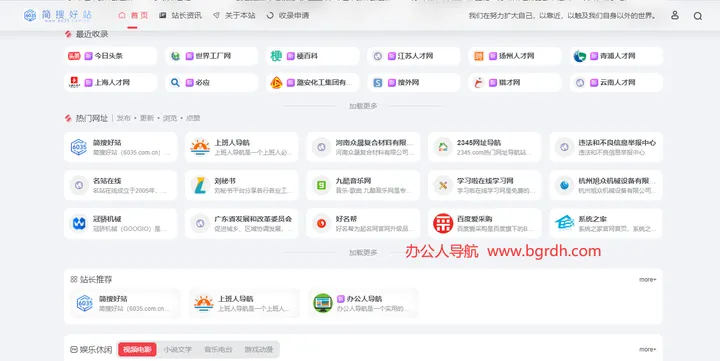
Task: Switch to the 音乐电台 tab
Action: point(218,350)
